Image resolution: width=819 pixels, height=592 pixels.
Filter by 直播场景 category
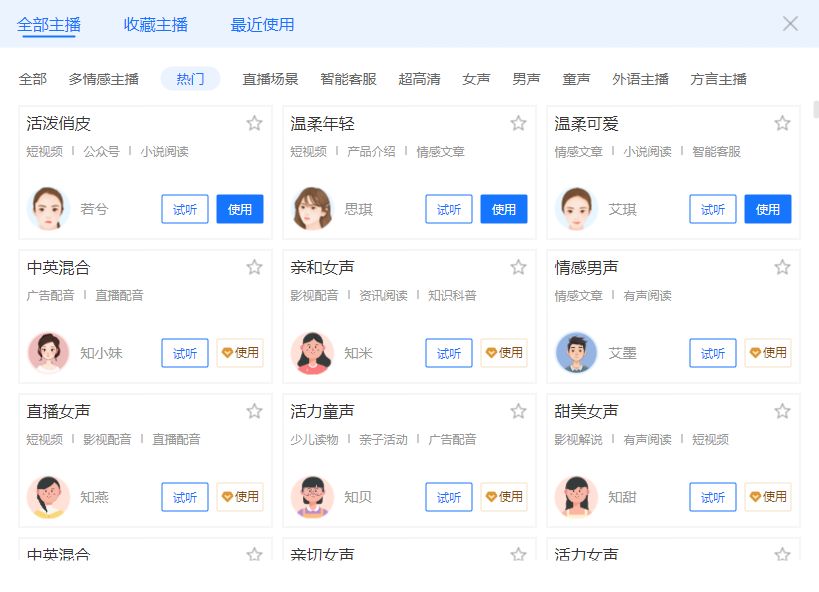pos(270,79)
